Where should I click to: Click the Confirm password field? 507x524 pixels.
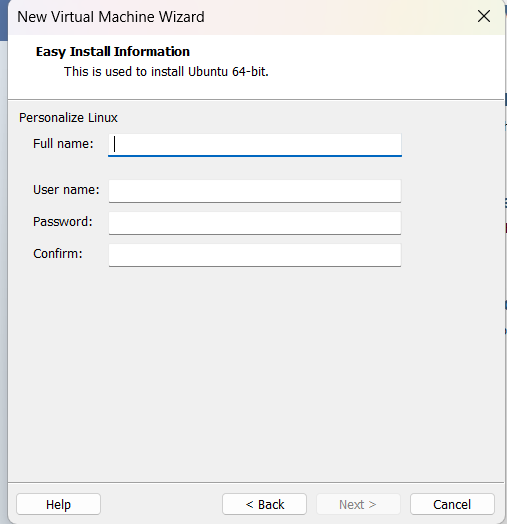[x=255, y=255]
